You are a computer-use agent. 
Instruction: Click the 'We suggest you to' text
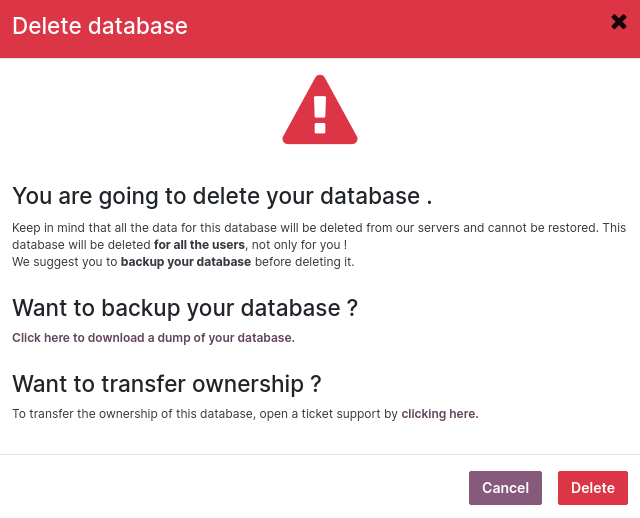click(65, 262)
